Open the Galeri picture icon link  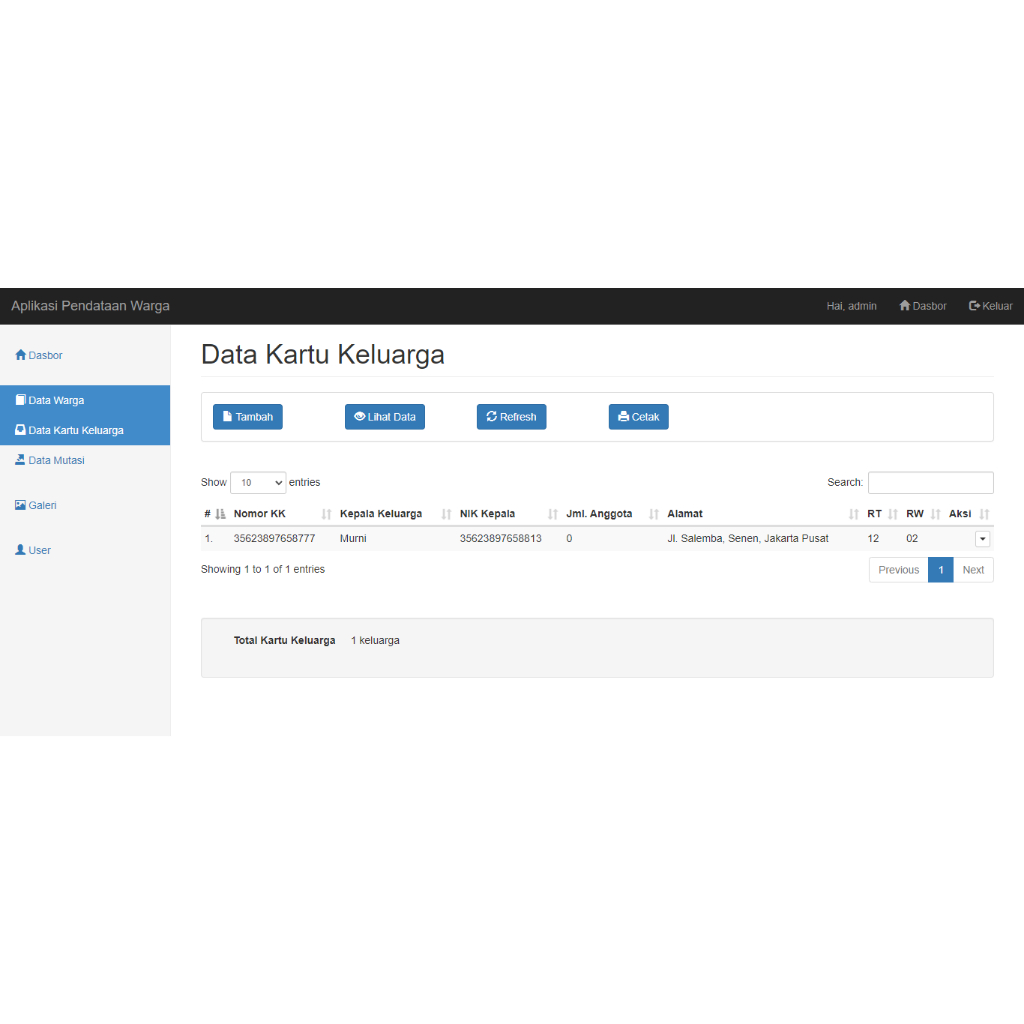pyautogui.click(x=21, y=505)
